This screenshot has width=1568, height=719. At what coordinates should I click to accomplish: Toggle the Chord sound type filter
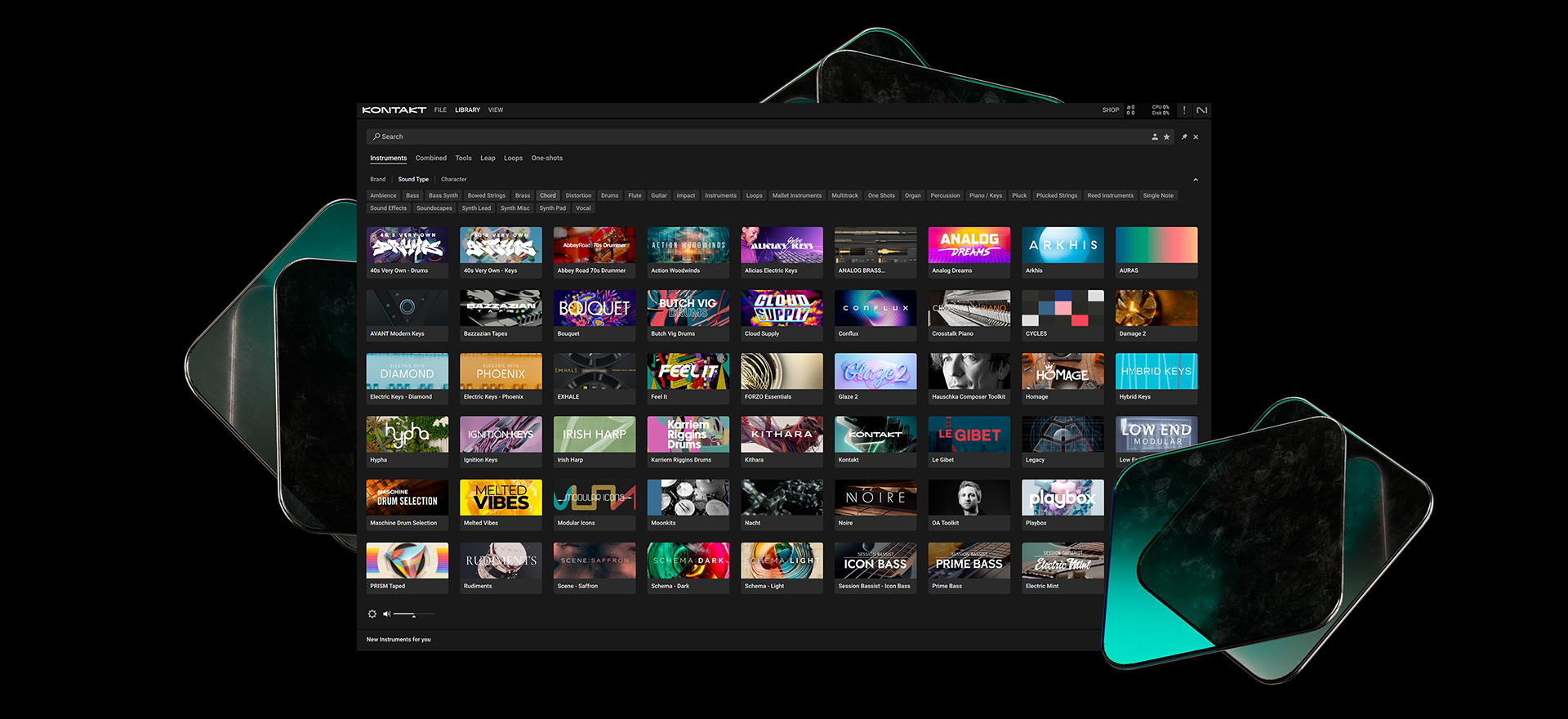[547, 195]
